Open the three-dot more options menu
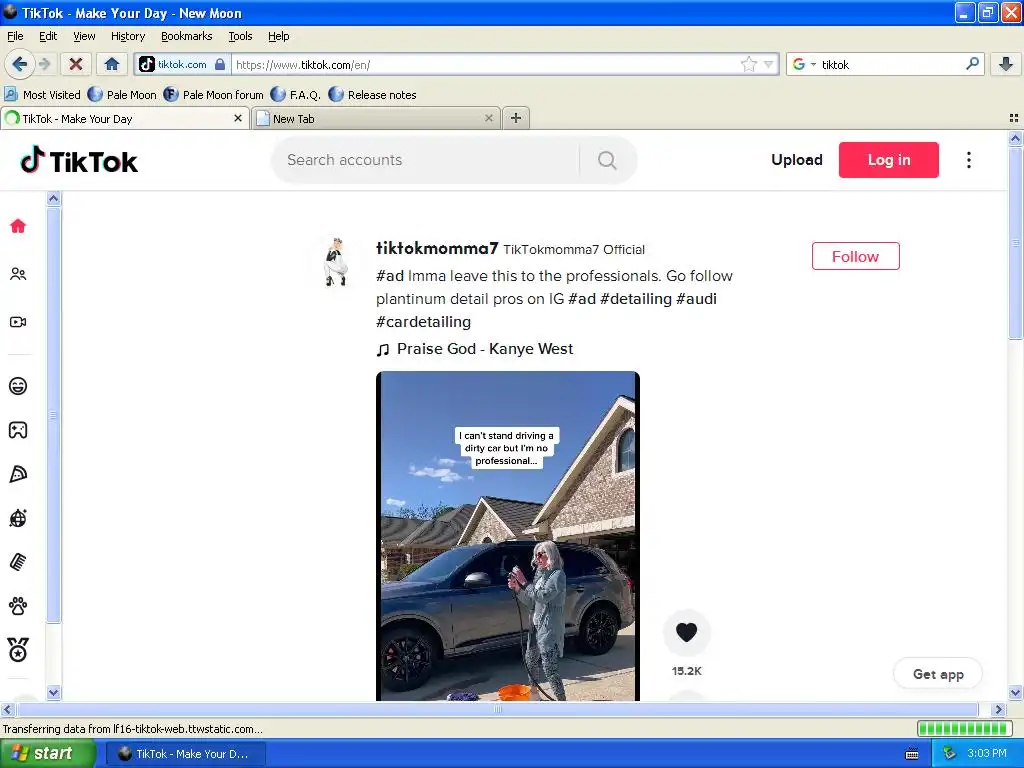The width and height of the screenshot is (1024, 768). click(x=968, y=160)
